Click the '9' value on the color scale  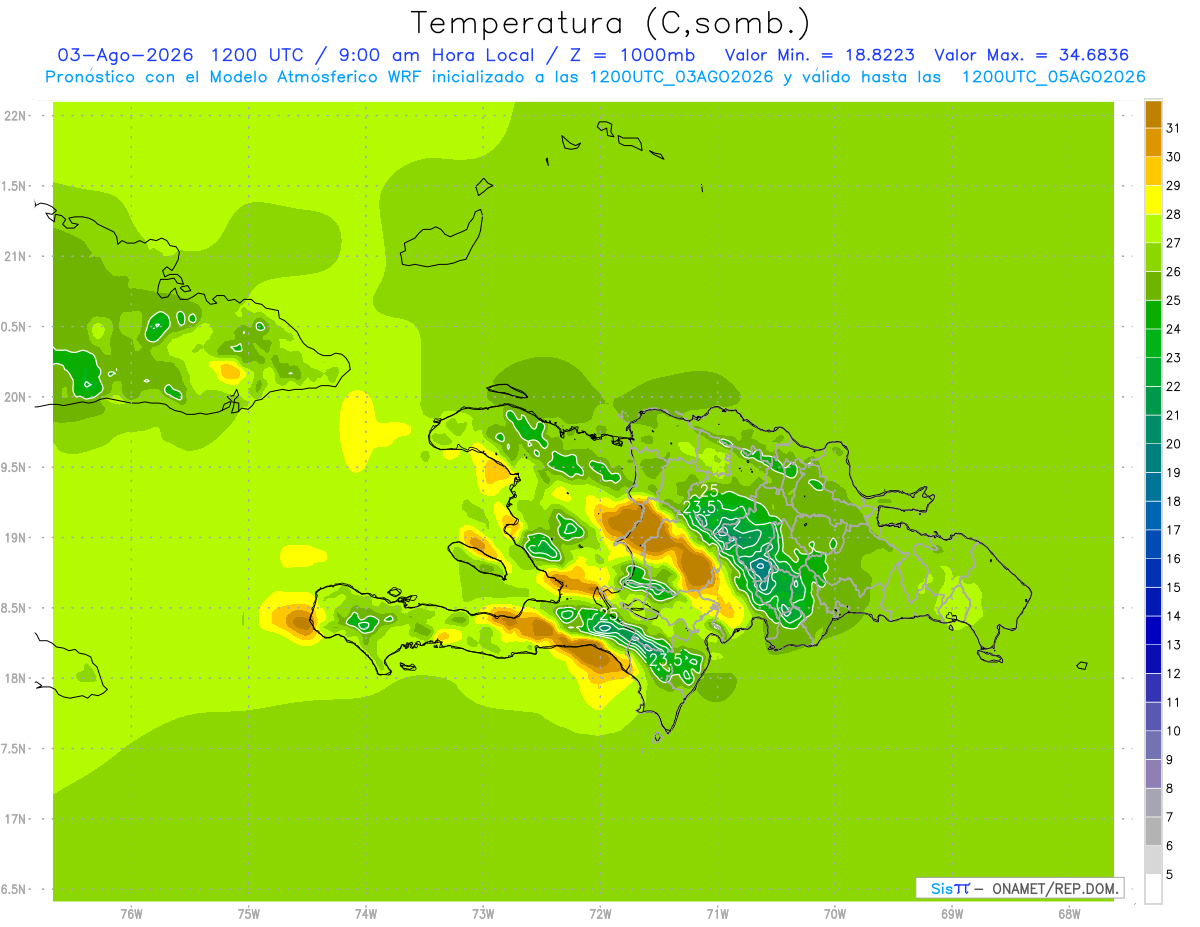[1170, 760]
